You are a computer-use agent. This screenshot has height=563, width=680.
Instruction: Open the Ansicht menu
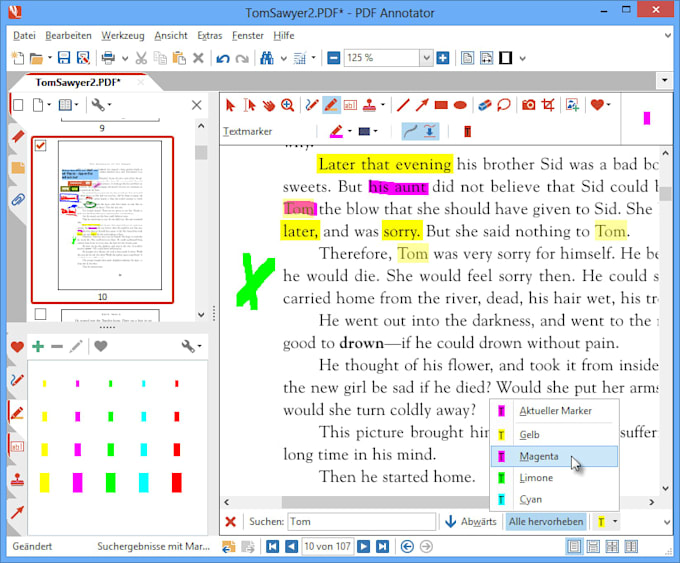[171, 36]
